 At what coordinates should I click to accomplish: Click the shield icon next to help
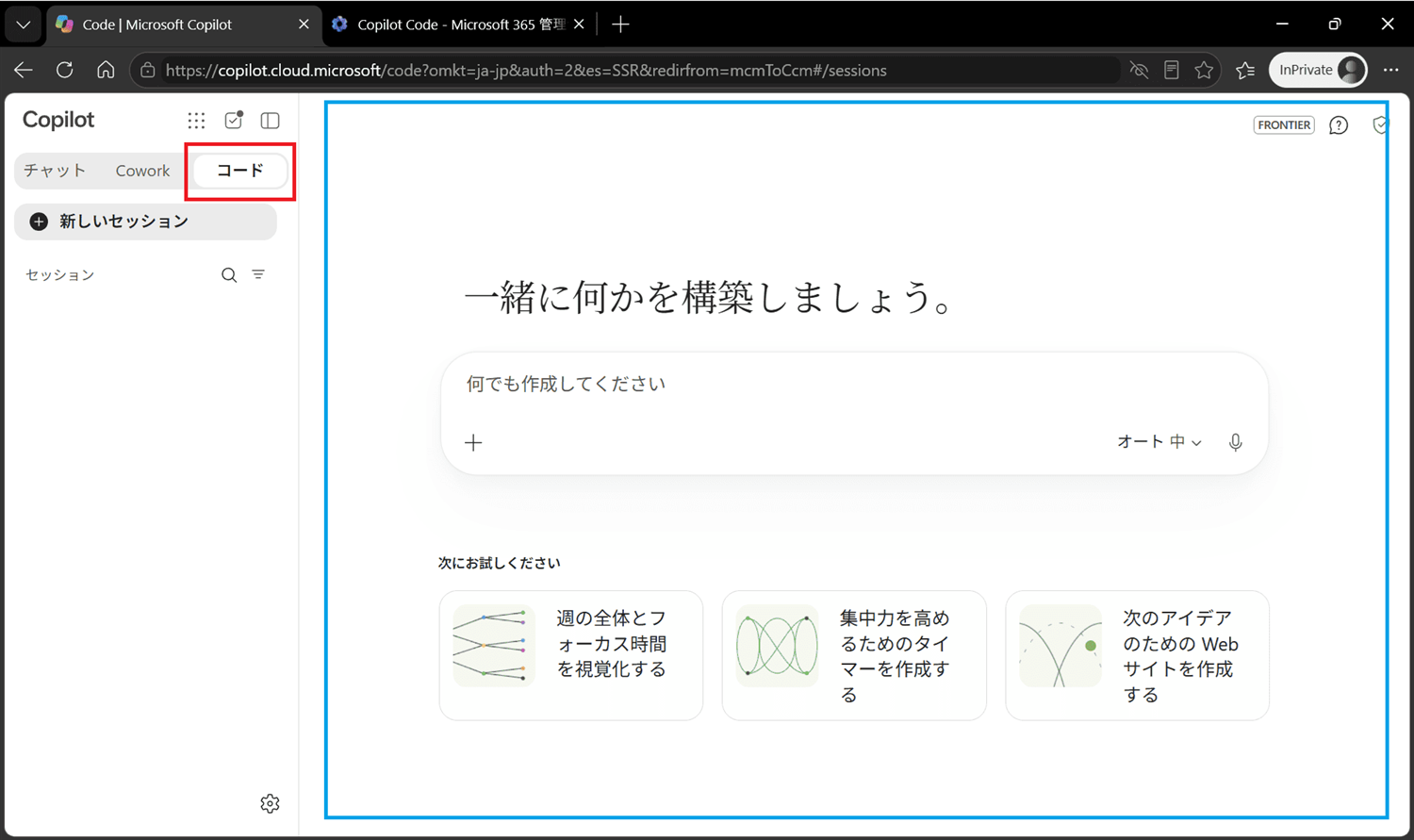(1381, 125)
